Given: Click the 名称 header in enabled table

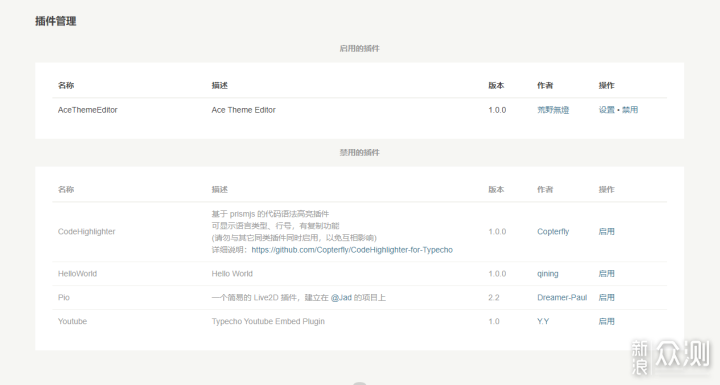Looking at the screenshot, I should click(66, 85).
